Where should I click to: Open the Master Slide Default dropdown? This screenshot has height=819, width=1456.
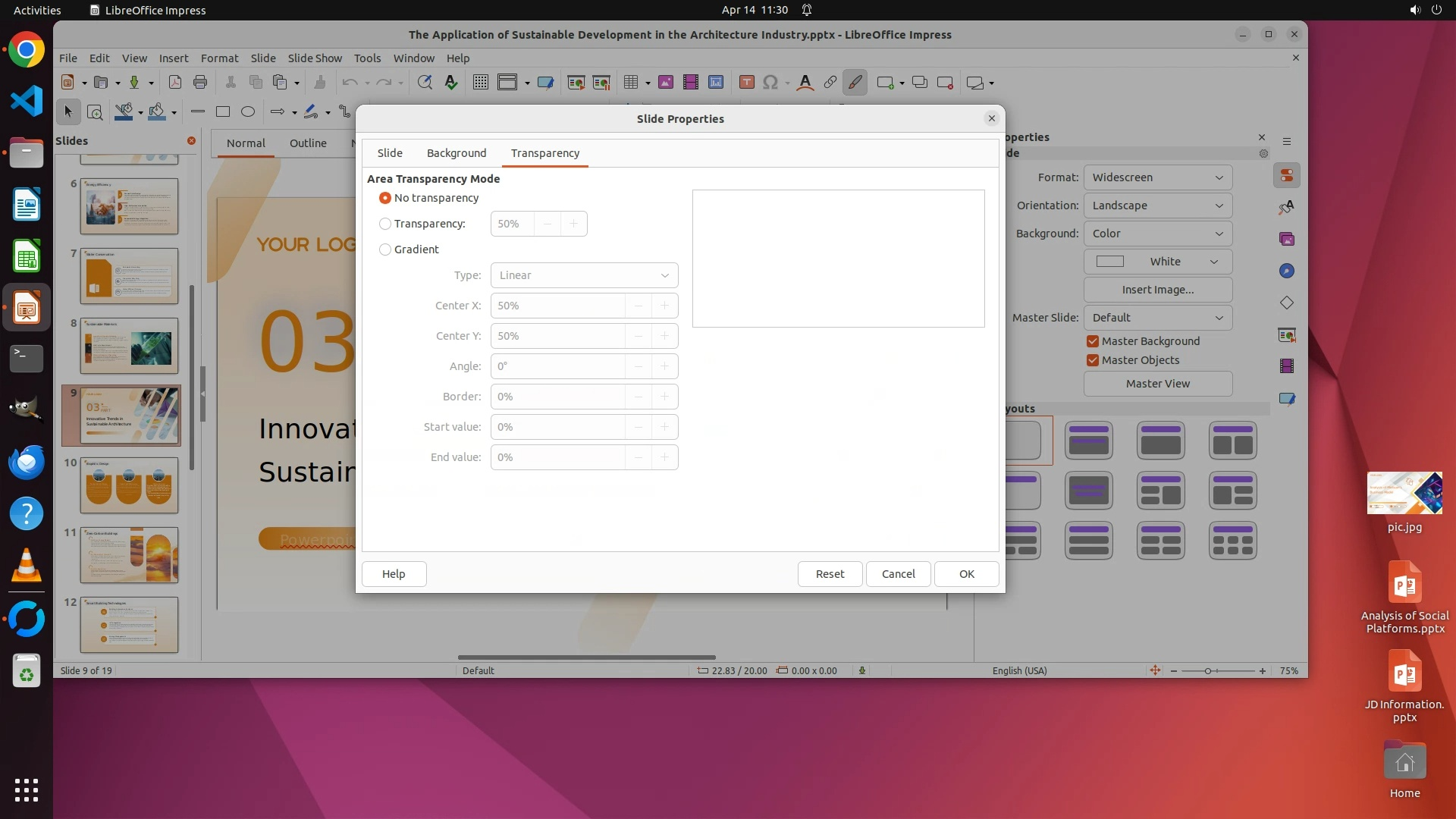1157,318
